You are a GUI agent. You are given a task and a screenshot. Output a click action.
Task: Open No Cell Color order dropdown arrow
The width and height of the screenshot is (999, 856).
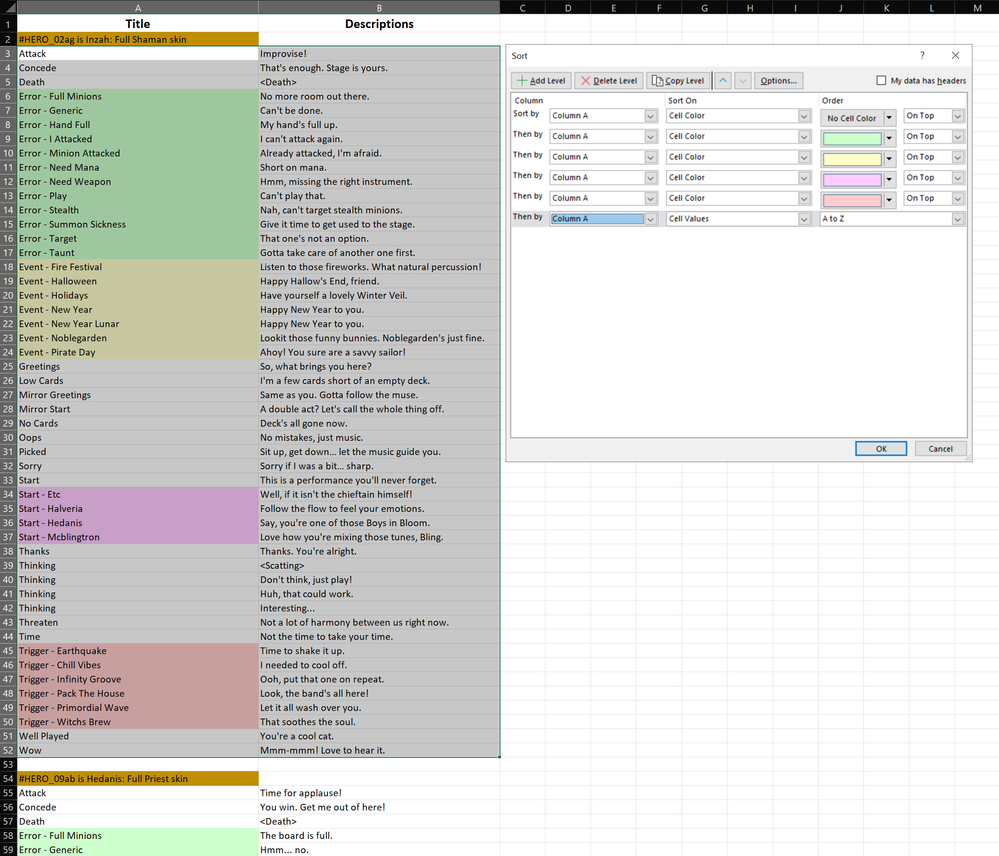click(x=889, y=118)
